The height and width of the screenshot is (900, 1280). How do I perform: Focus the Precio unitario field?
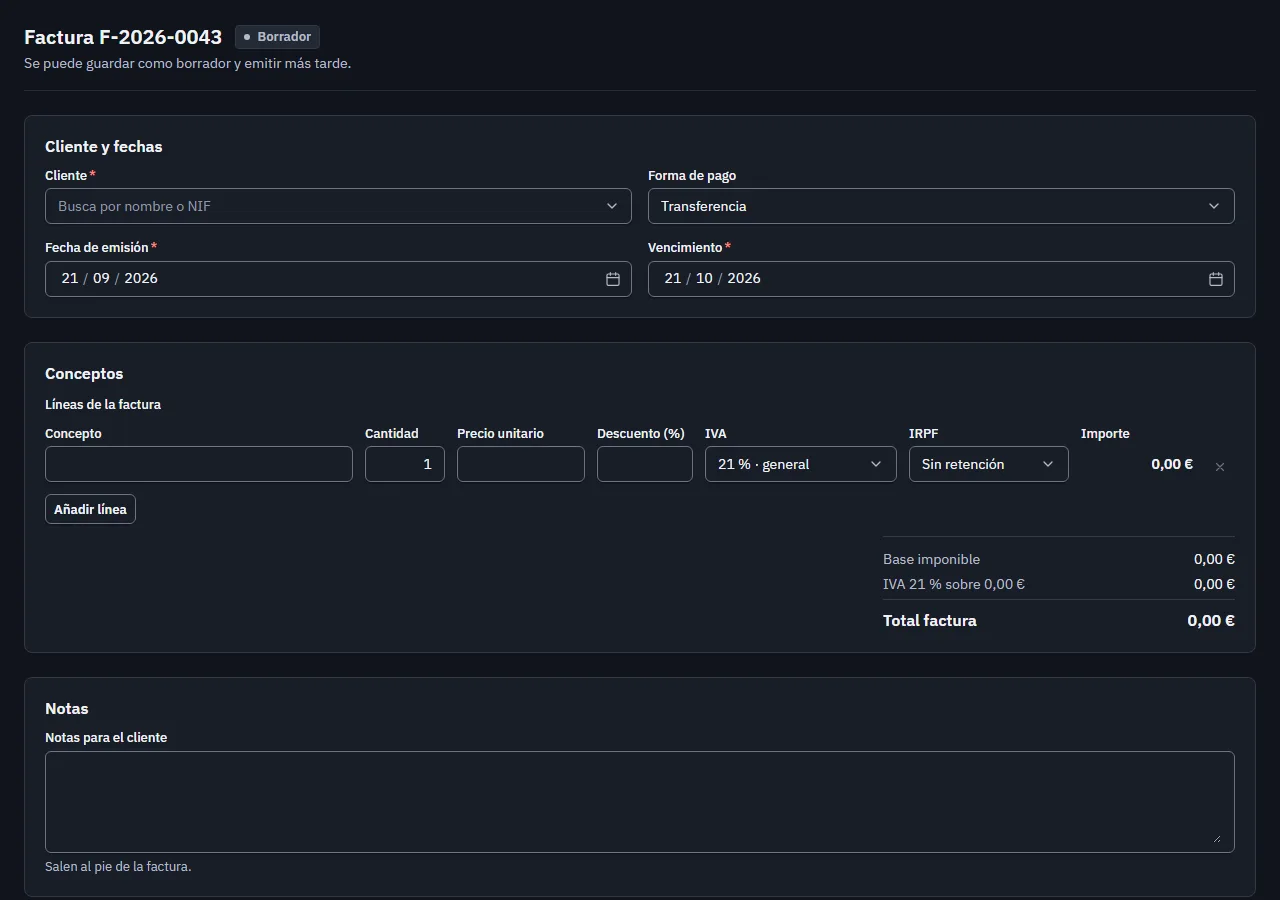coord(521,464)
